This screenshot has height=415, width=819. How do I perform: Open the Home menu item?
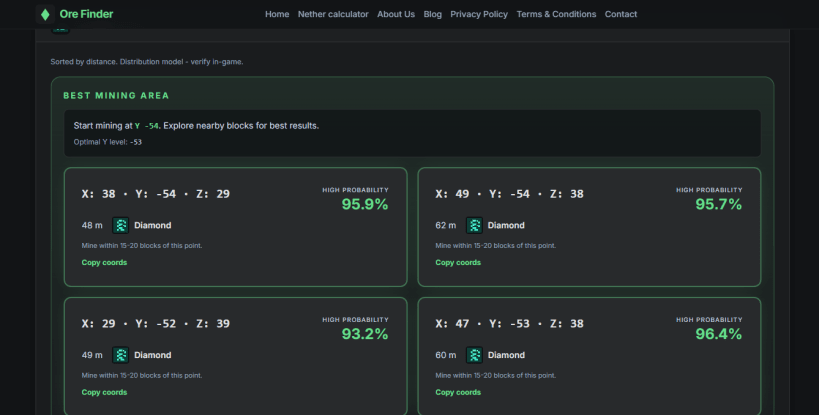(x=277, y=14)
